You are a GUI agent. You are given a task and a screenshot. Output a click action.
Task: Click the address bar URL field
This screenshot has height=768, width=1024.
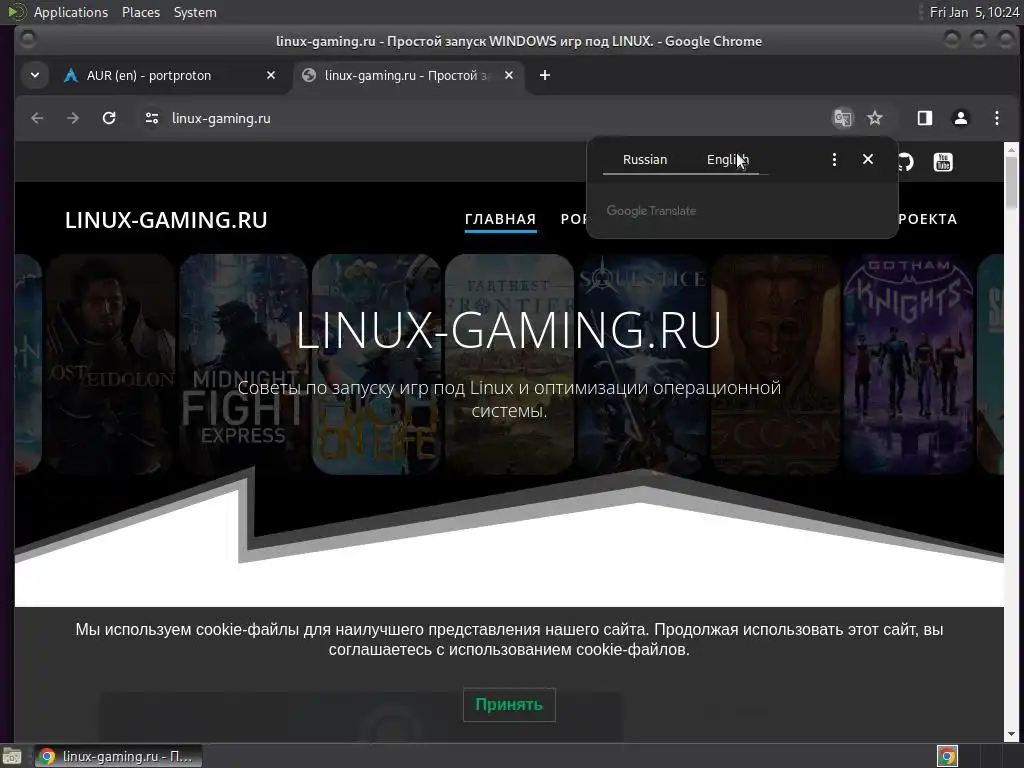pos(483,118)
